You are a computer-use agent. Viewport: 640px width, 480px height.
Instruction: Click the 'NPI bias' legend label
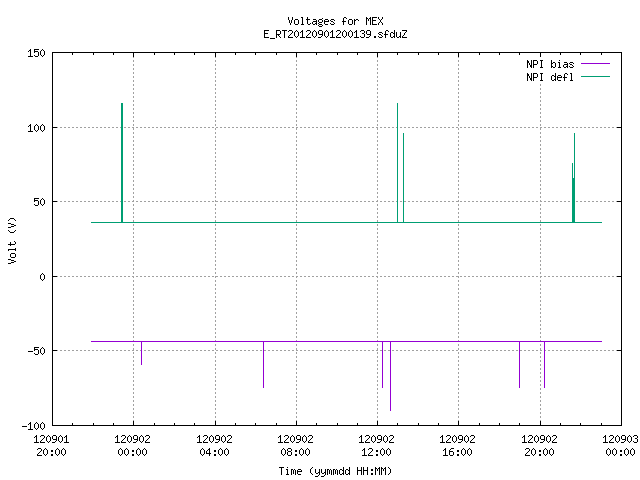click(550, 64)
